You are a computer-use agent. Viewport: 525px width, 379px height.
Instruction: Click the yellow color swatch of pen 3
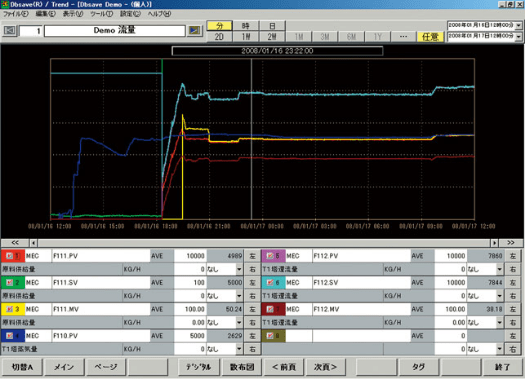(13, 309)
